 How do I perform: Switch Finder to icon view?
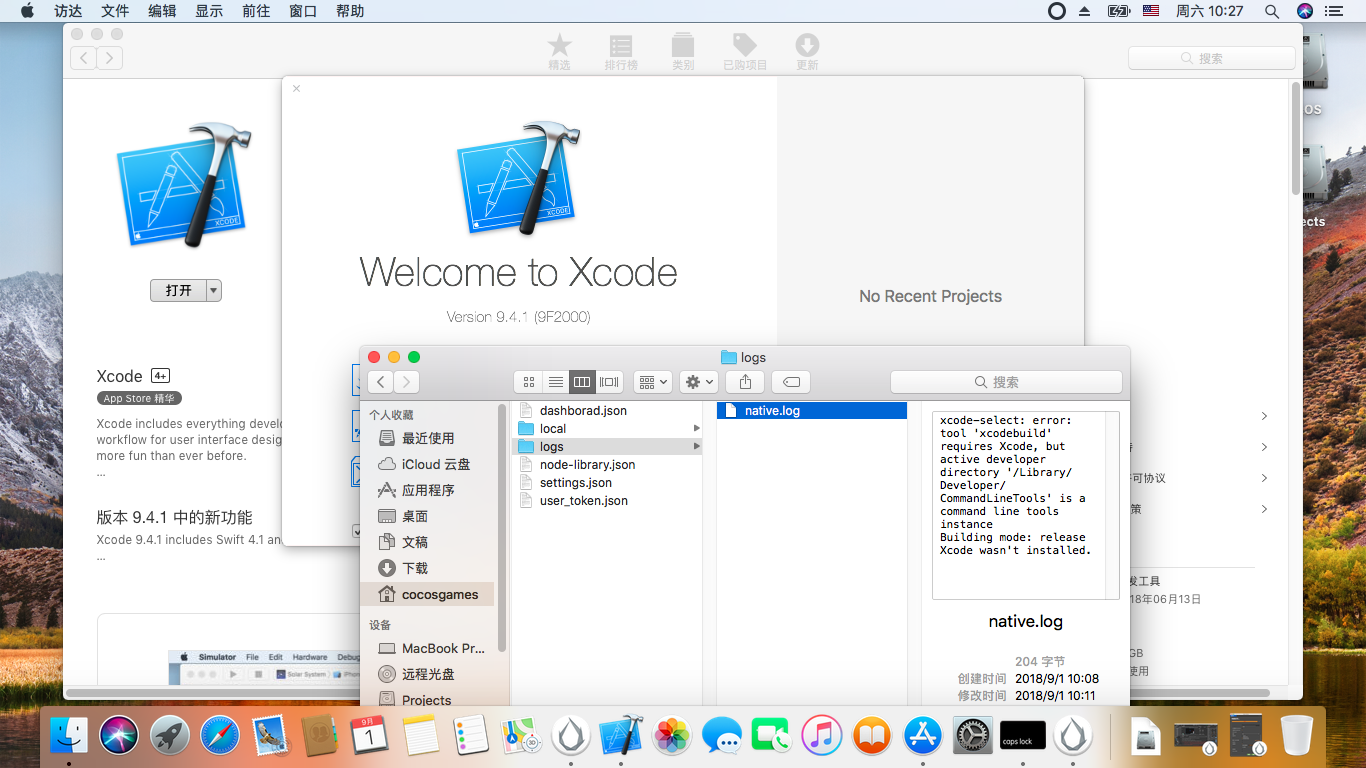(x=529, y=382)
